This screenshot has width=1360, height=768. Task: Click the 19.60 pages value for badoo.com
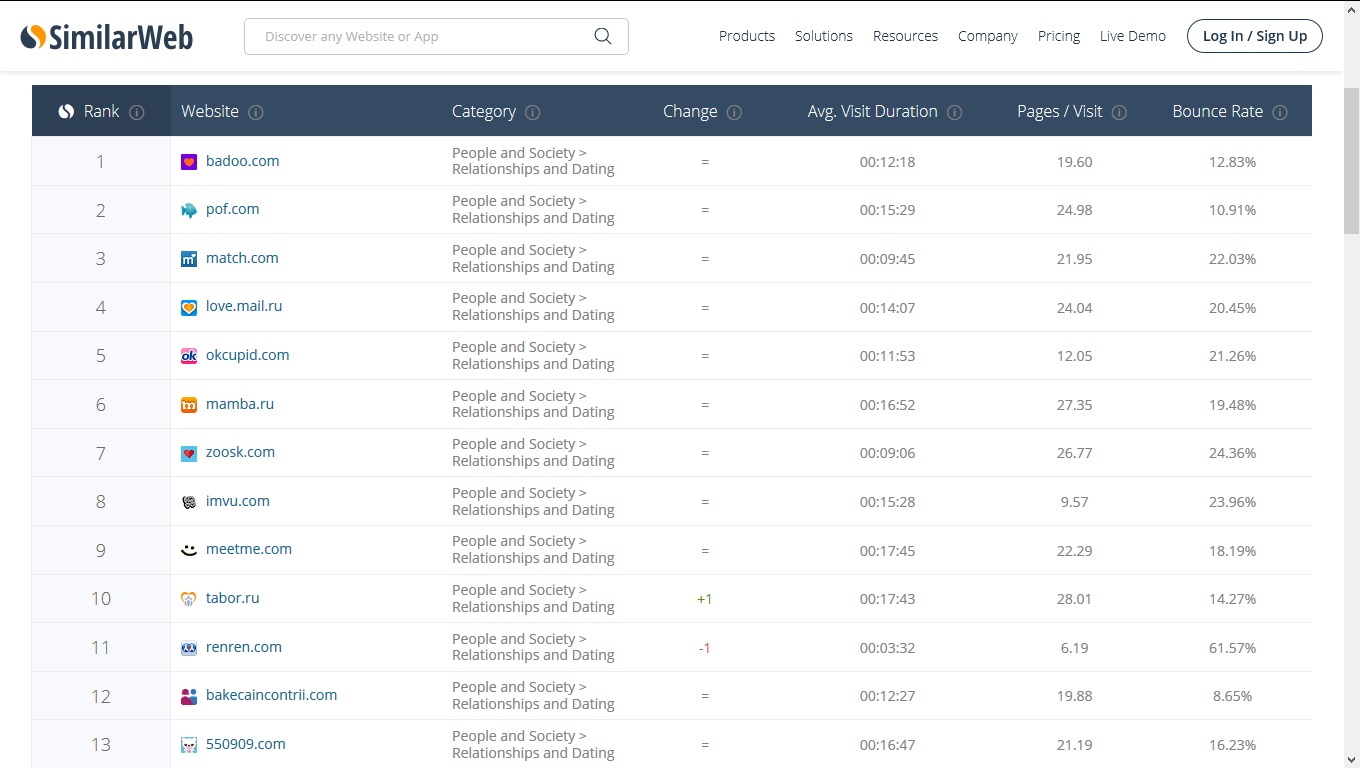tap(1074, 161)
